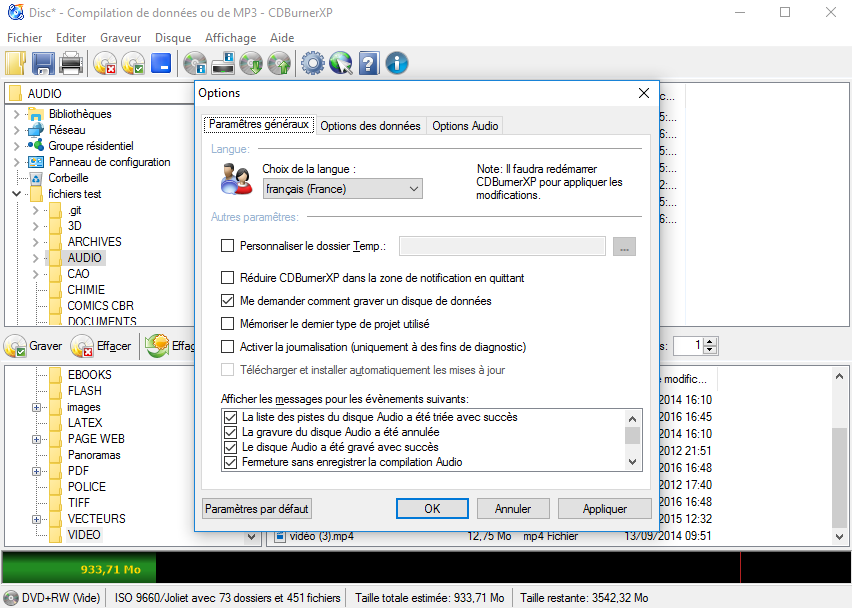This screenshot has width=852, height=608.
Task: Select the Corbeille recycle bin icon
Action: pyautogui.click(x=36, y=178)
